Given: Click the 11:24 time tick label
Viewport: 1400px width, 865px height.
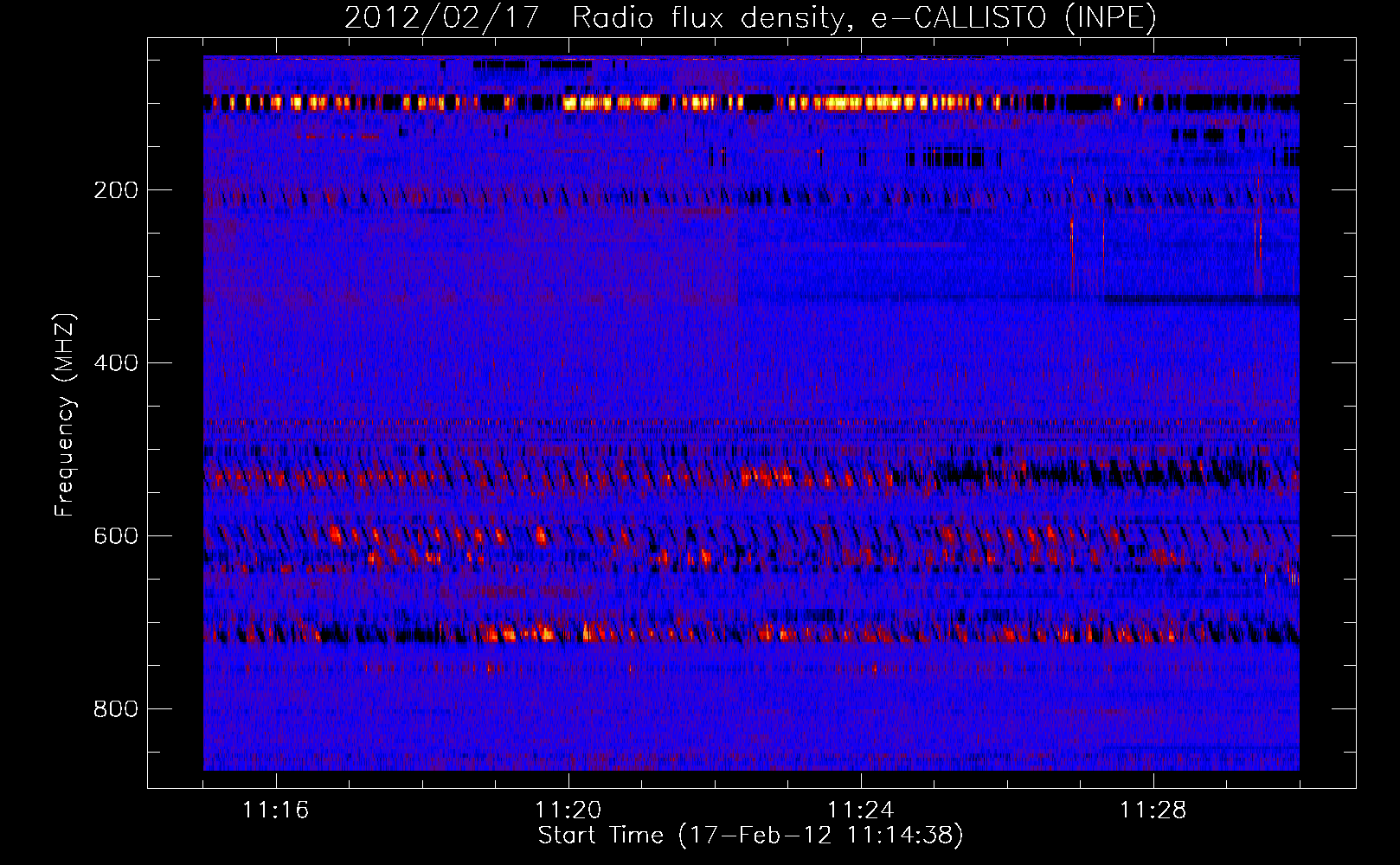Looking at the screenshot, I should click(861, 811).
